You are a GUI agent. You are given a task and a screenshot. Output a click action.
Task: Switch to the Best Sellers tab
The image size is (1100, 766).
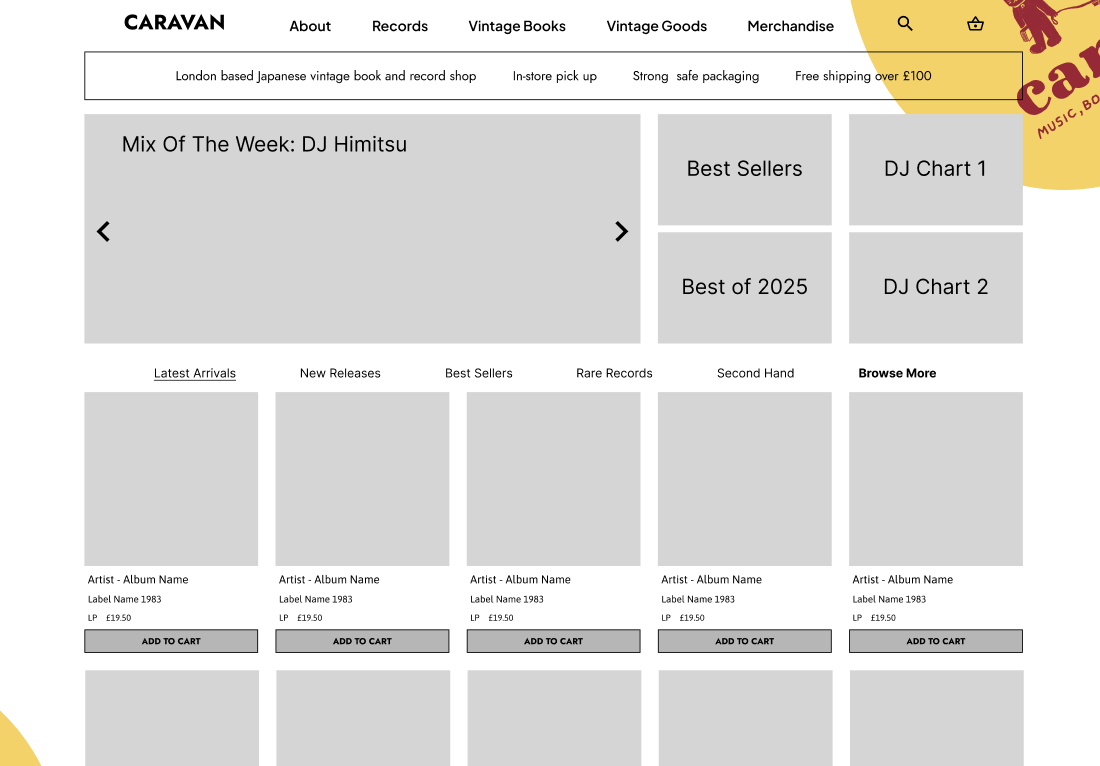478,373
